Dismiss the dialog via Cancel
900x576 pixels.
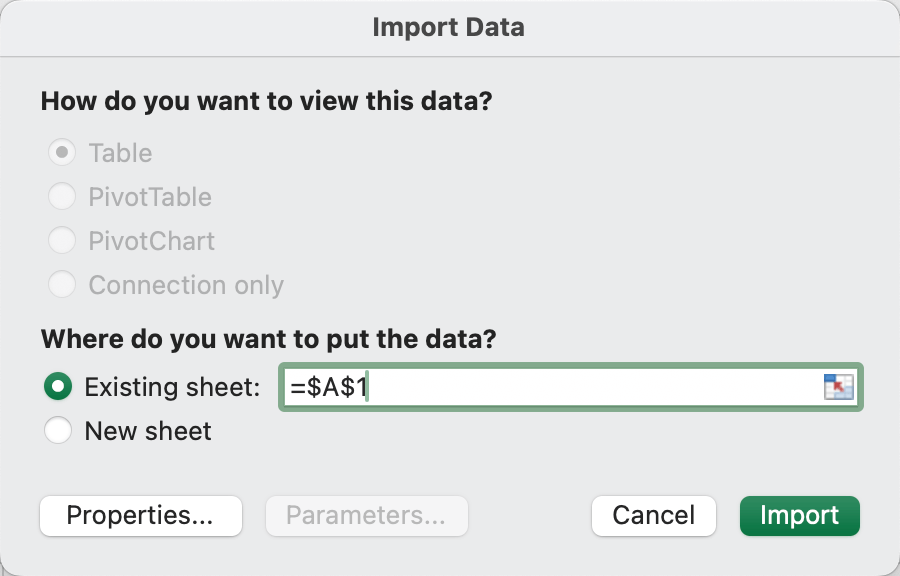pos(653,516)
